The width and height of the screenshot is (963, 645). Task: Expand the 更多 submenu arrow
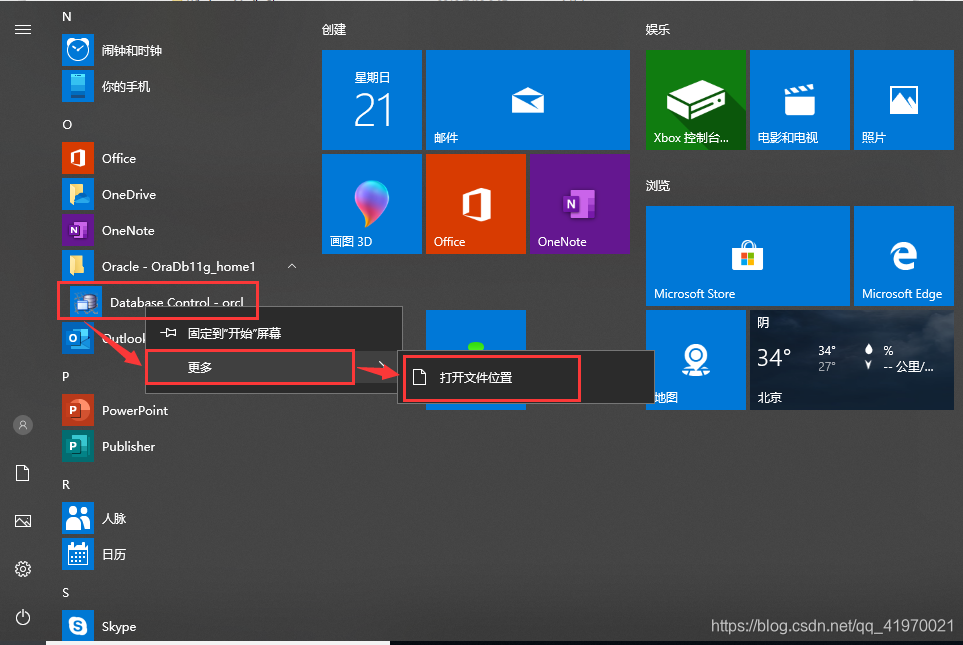pos(382,367)
